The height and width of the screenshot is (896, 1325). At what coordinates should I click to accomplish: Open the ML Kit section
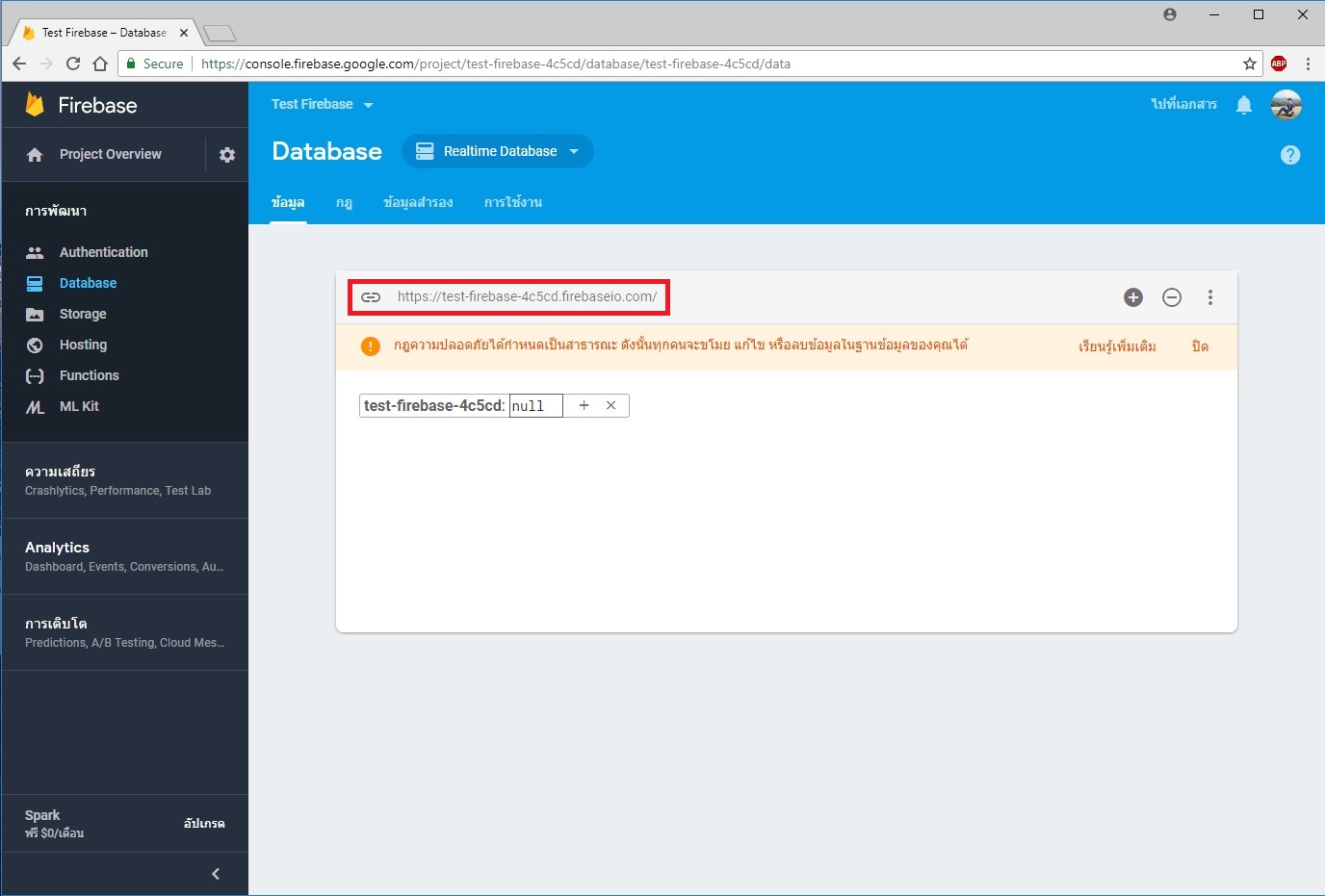79,406
